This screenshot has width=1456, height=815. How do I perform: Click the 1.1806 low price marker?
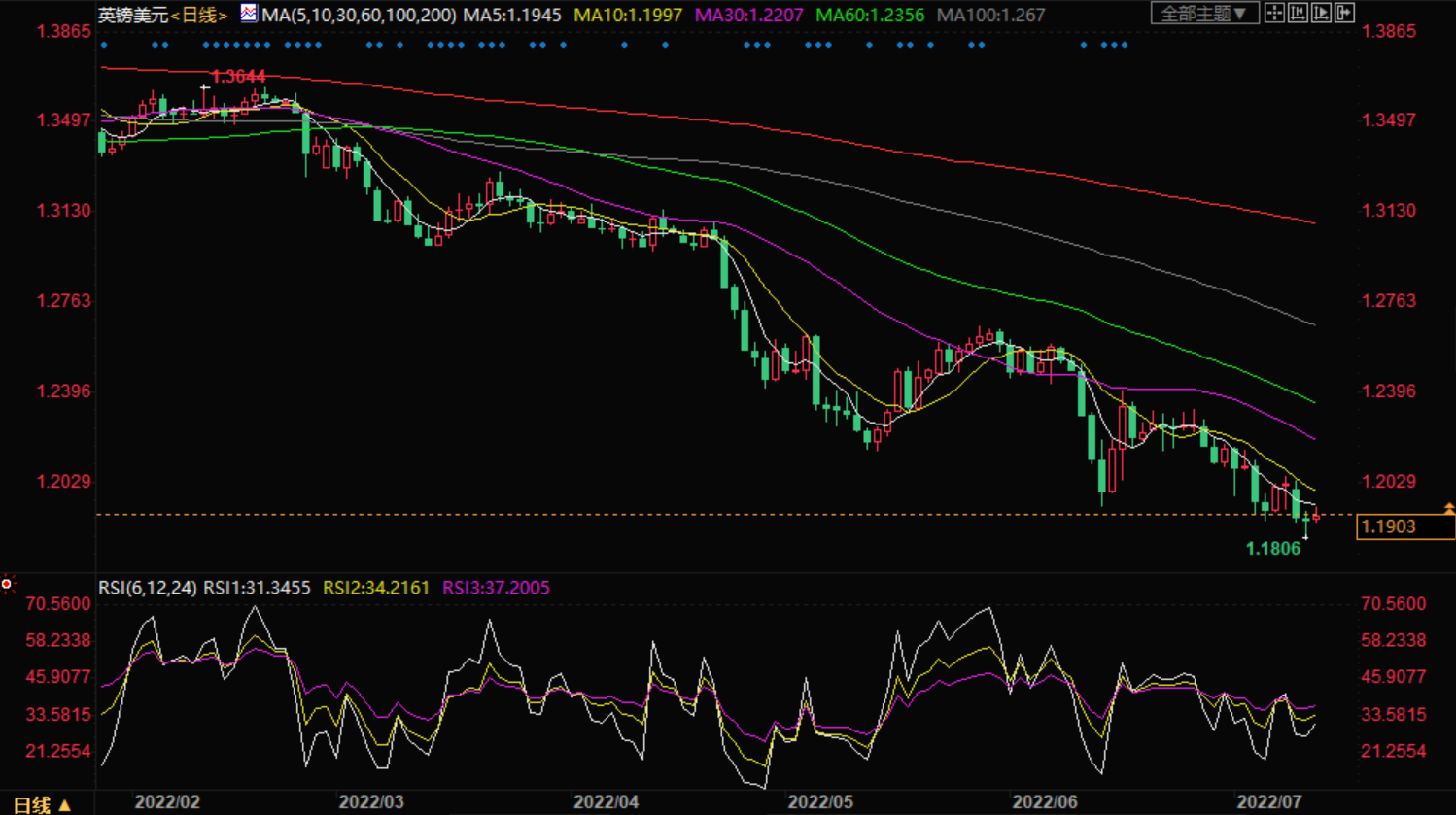[x=1272, y=549]
